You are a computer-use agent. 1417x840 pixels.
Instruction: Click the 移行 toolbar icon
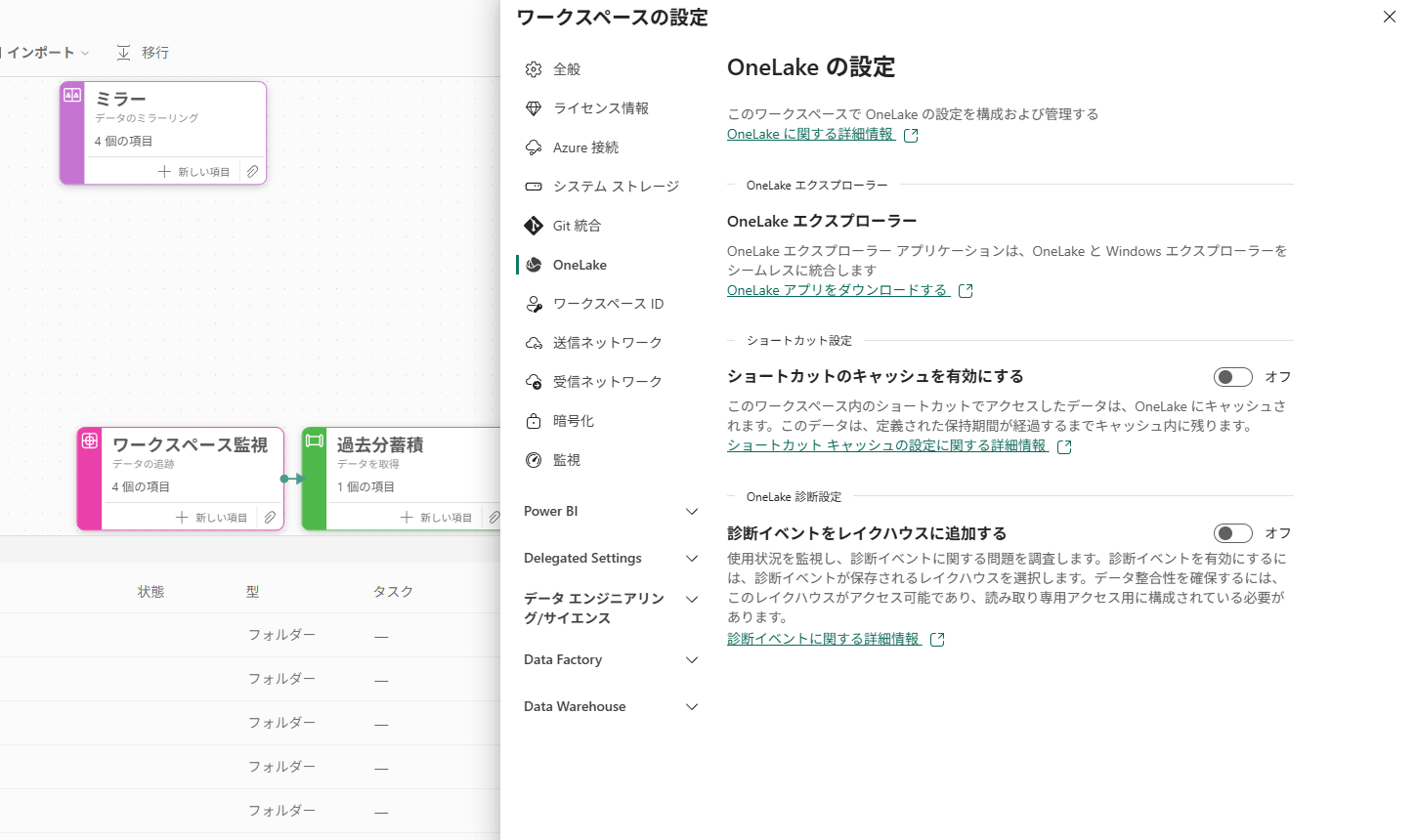tap(123, 53)
